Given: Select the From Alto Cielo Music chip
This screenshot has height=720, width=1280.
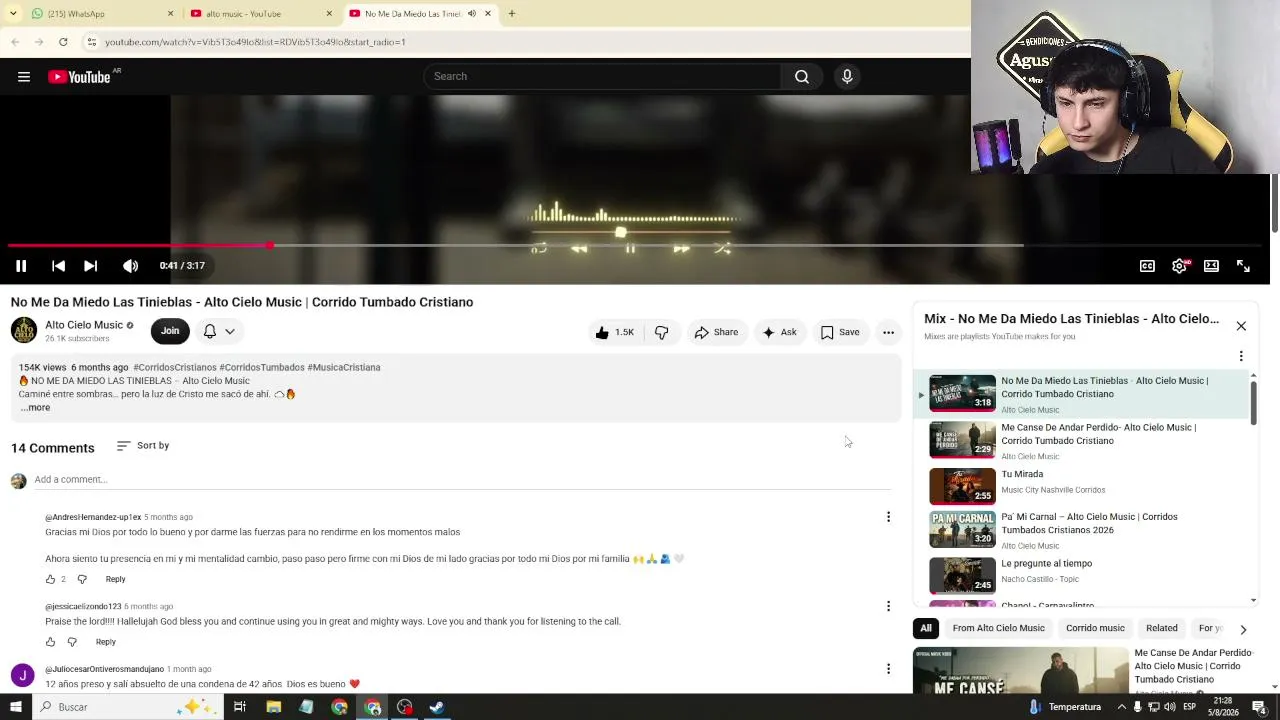Looking at the screenshot, I should [x=998, y=629].
